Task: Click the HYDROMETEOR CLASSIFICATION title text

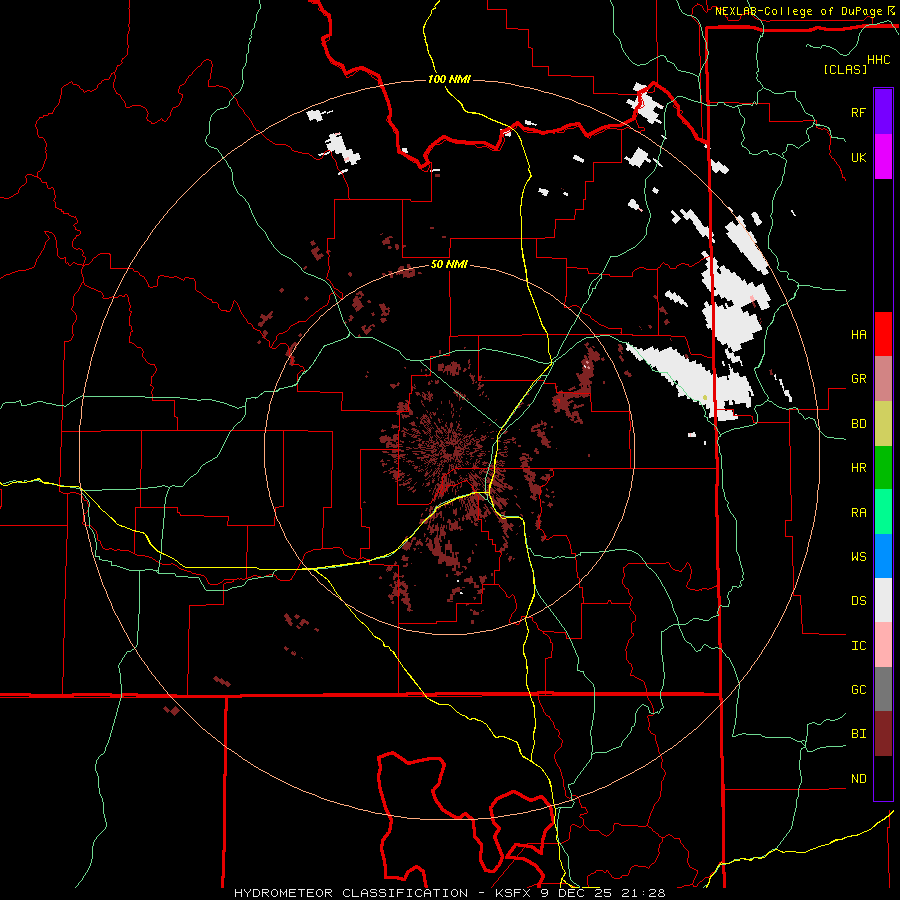Action: (351, 893)
